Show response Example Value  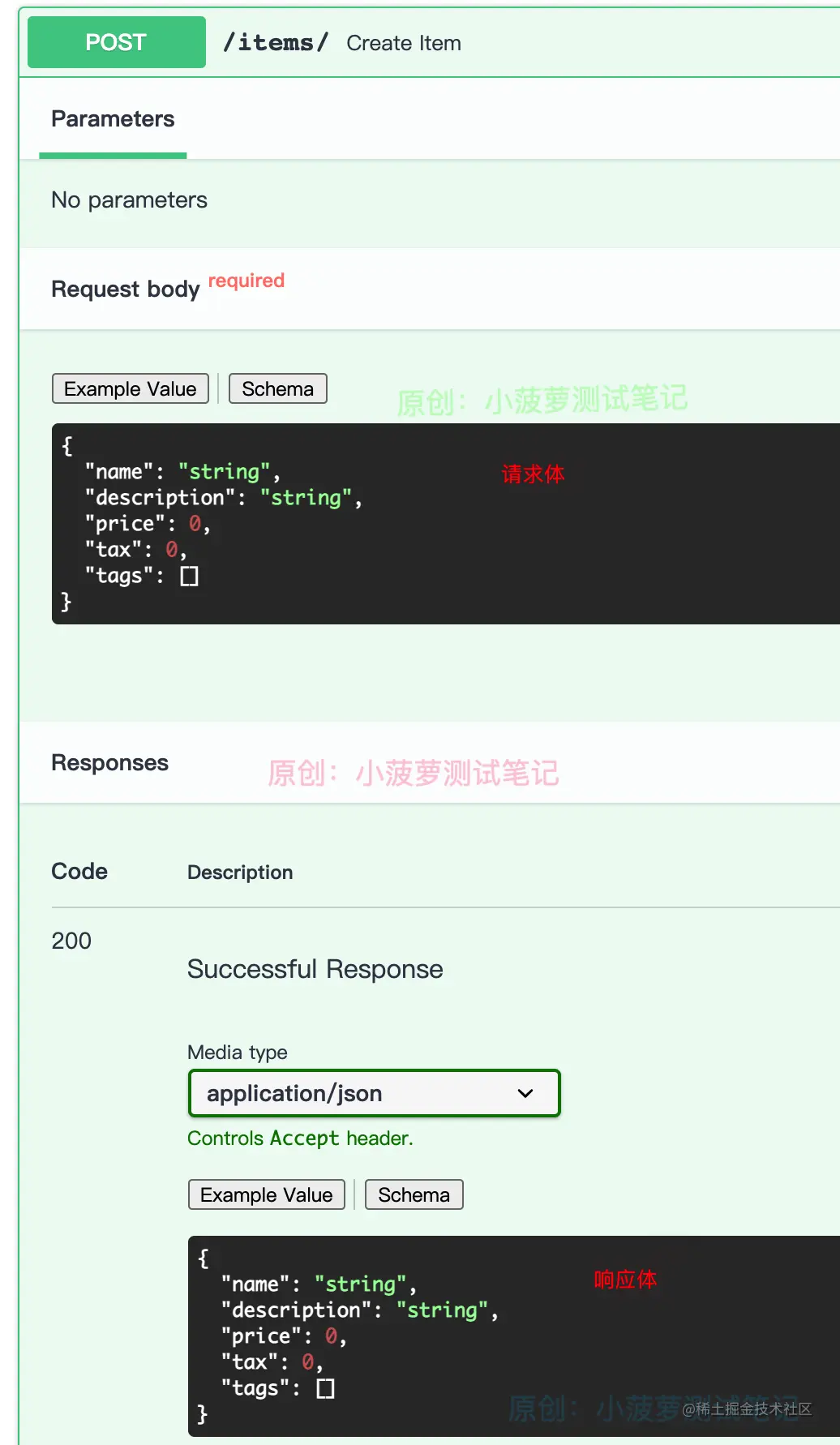pos(267,1194)
